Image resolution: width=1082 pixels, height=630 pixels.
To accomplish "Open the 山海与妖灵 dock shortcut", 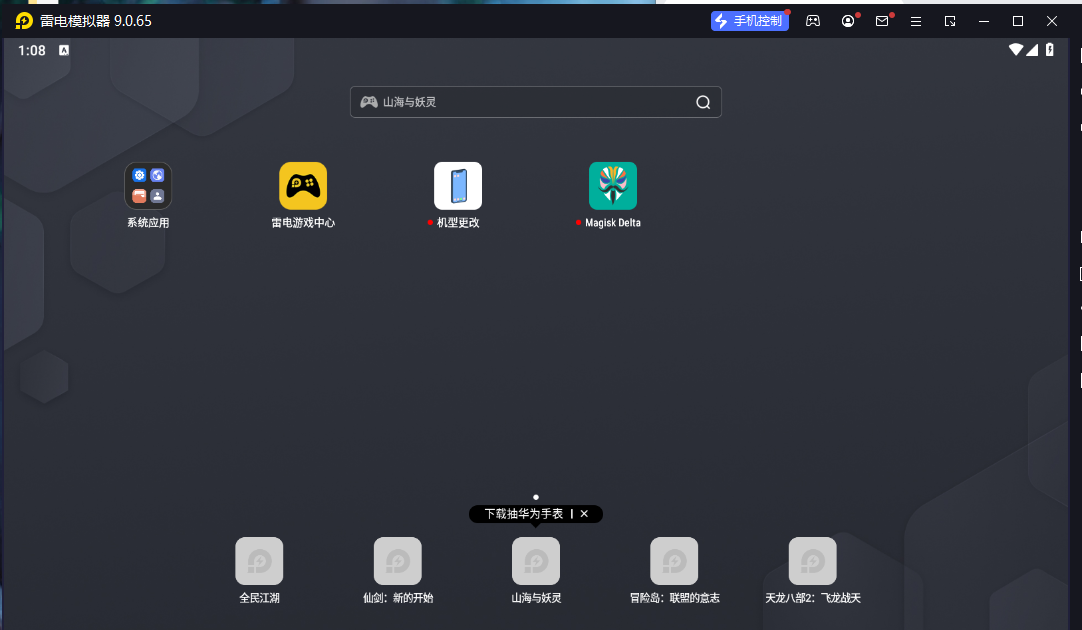I will tap(536, 561).
